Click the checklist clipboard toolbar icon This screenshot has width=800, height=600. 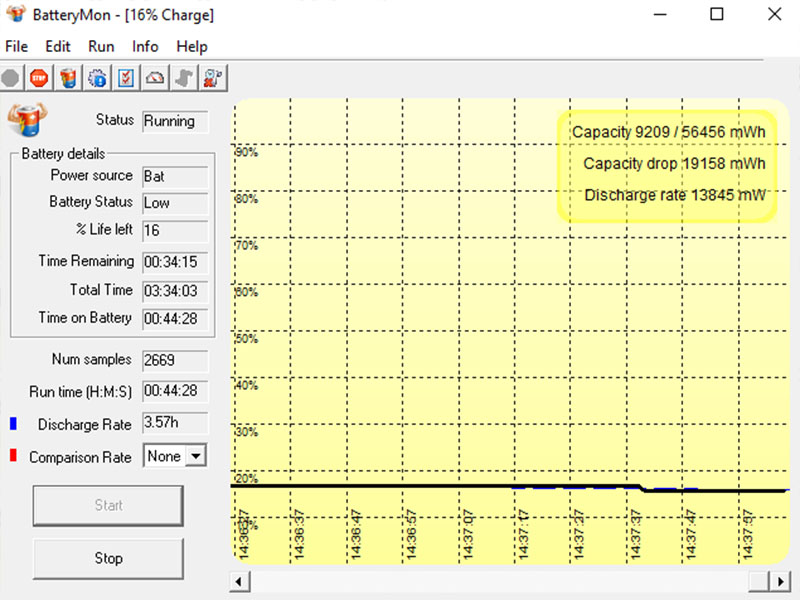[x=126, y=79]
